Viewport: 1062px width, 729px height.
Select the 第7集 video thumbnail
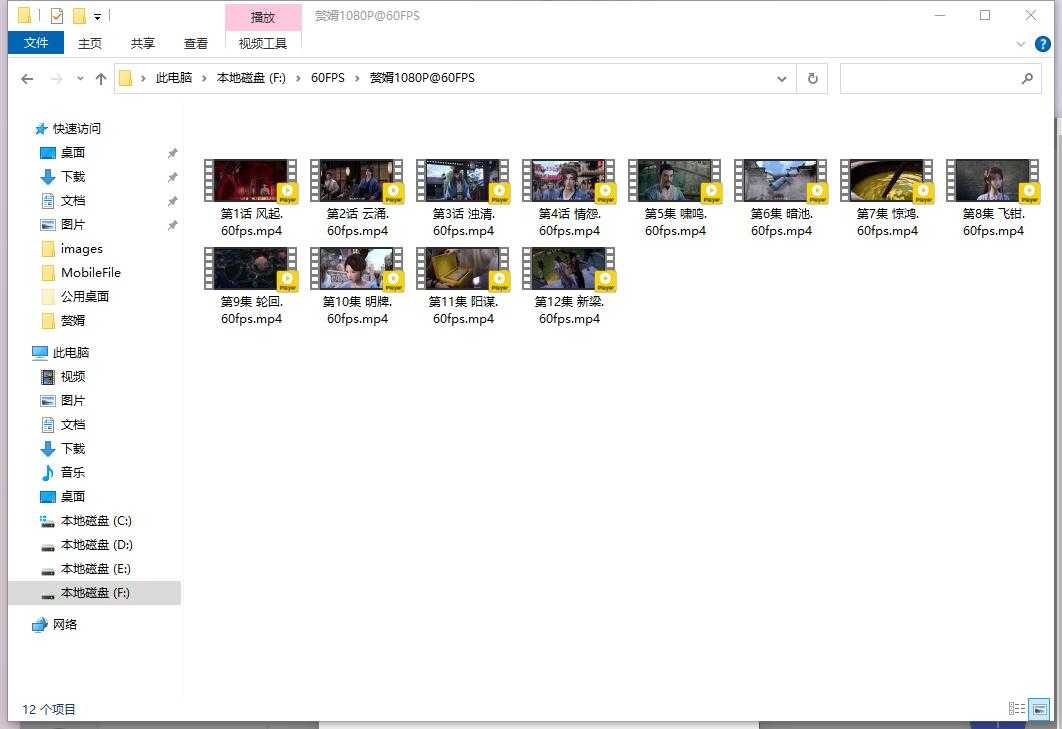(887, 182)
